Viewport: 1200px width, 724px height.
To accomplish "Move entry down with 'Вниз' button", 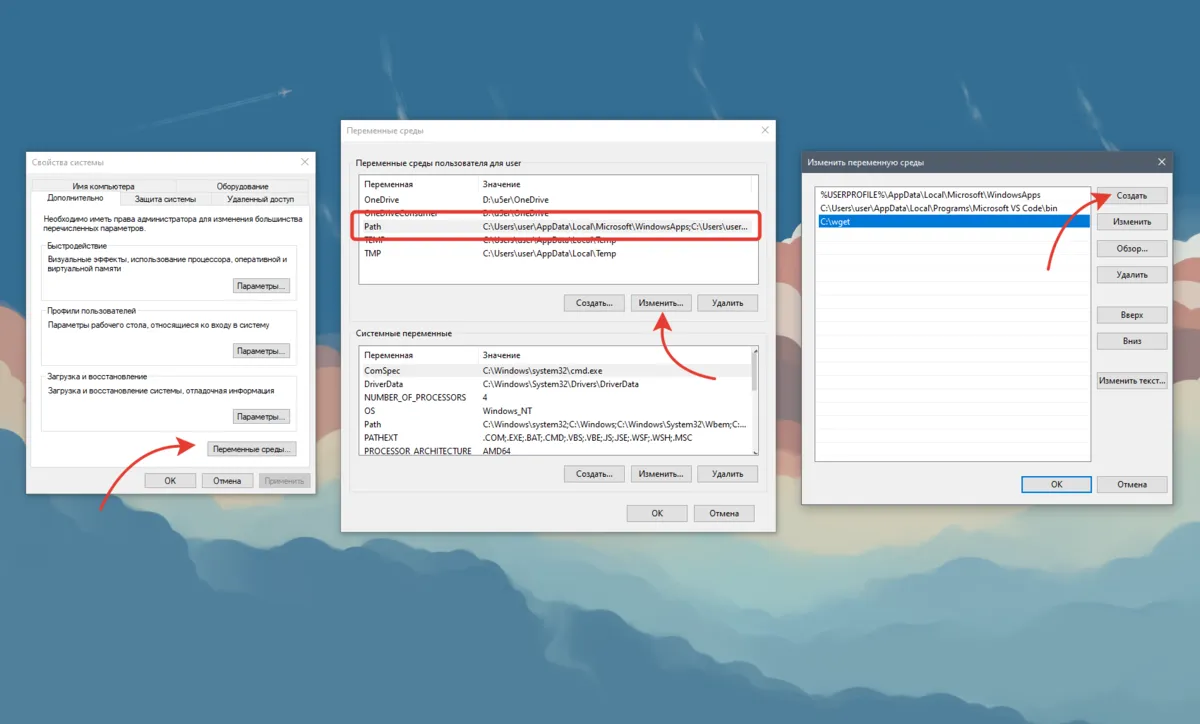I will pos(1132,341).
